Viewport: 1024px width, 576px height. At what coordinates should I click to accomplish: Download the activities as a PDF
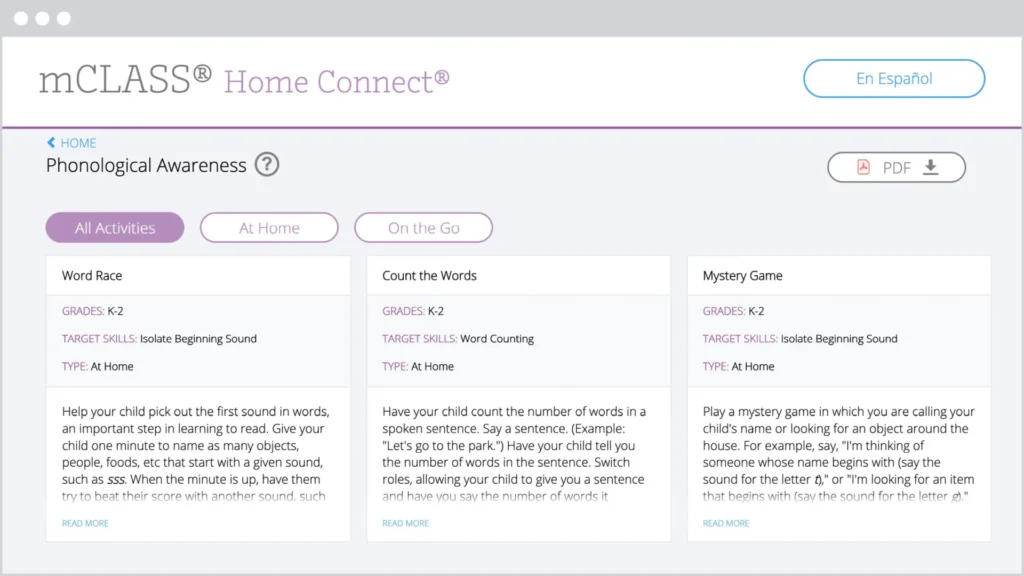click(895, 167)
